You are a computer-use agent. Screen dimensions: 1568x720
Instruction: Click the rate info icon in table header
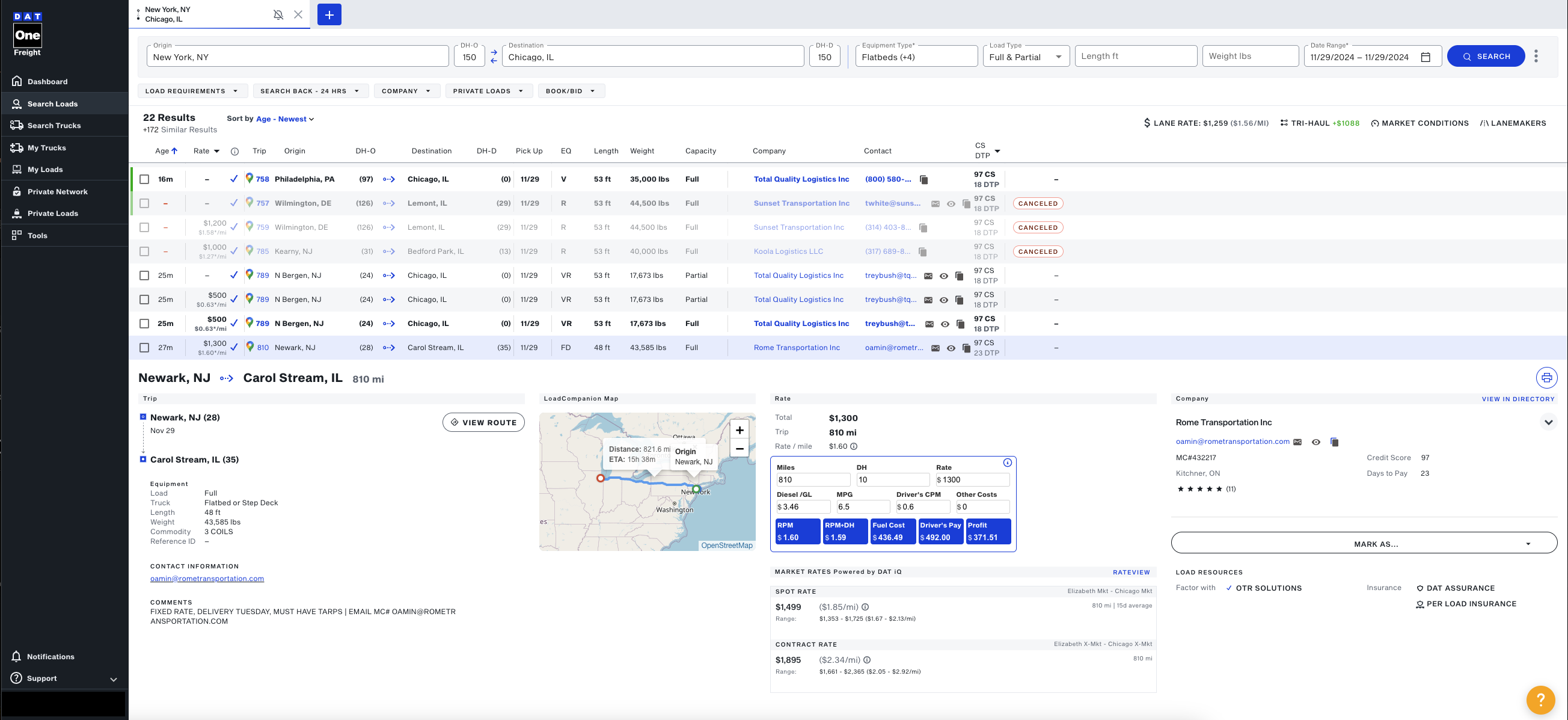point(235,152)
